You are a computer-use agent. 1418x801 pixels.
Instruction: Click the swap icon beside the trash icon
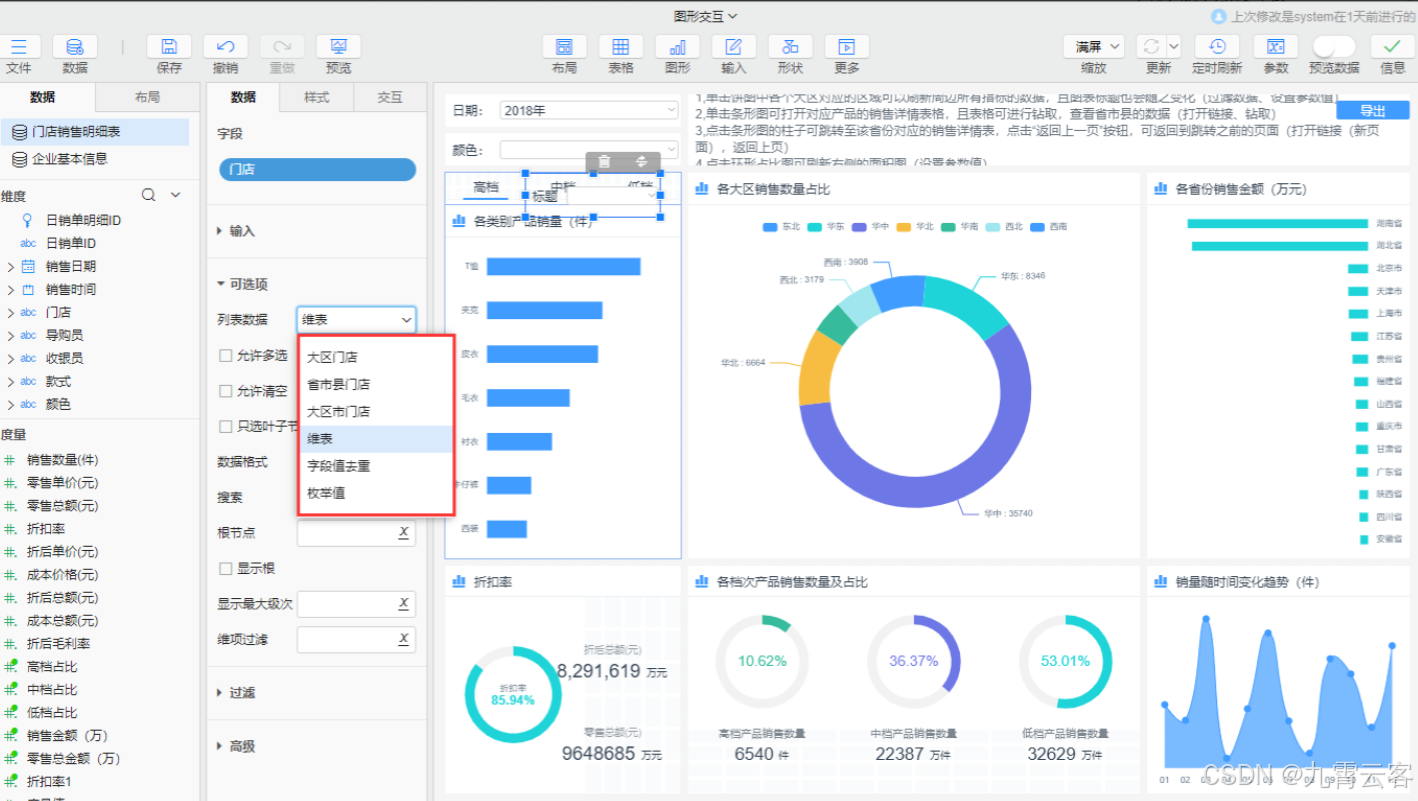point(642,161)
